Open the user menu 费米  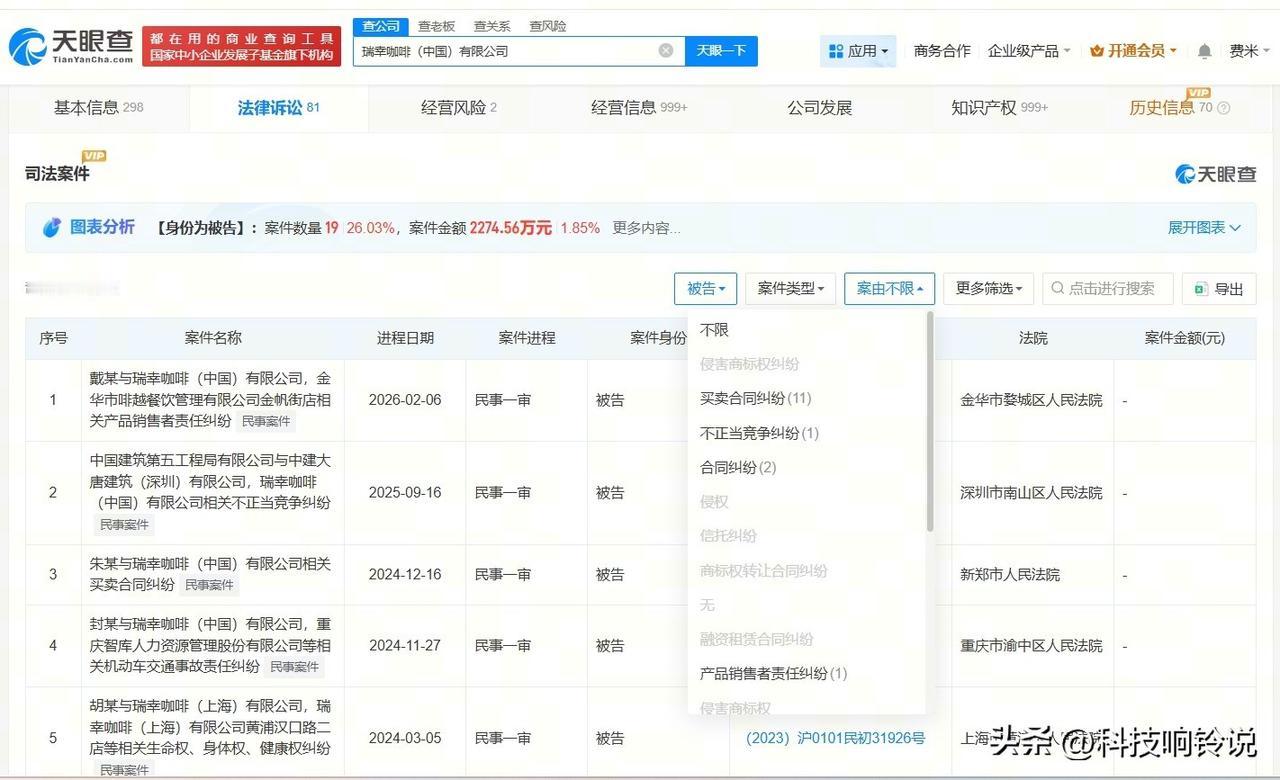coord(1250,51)
